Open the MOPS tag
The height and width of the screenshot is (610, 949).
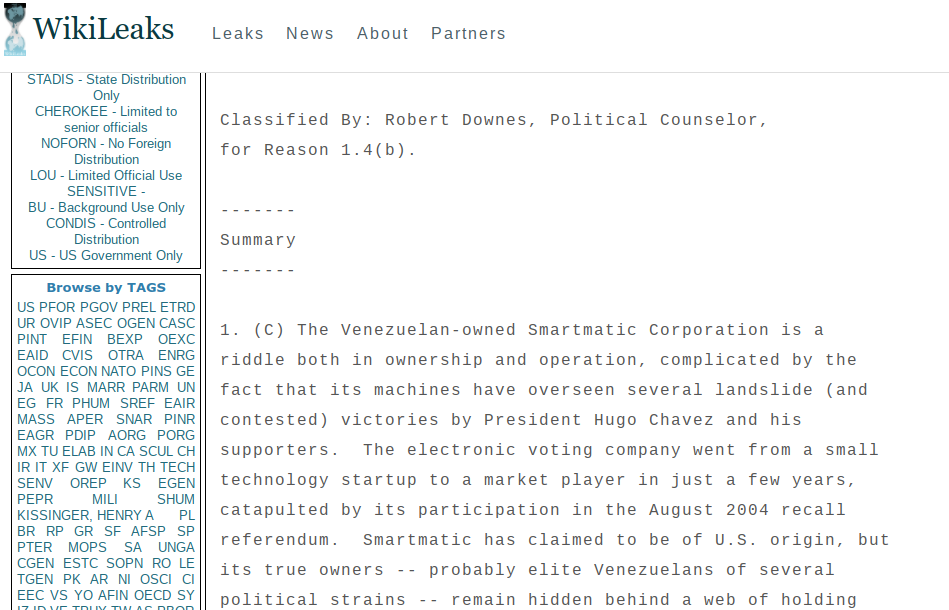(x=87, y=547)
